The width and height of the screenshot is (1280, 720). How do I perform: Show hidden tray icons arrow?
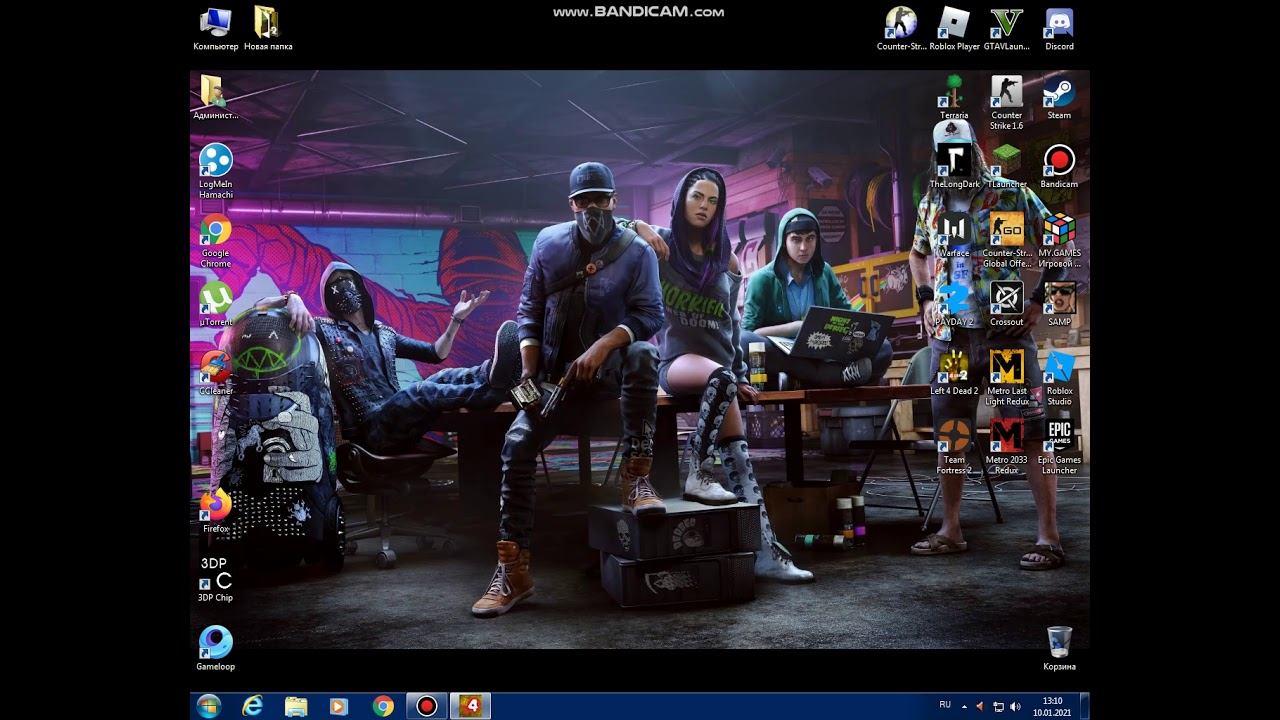tap(964, 706)
